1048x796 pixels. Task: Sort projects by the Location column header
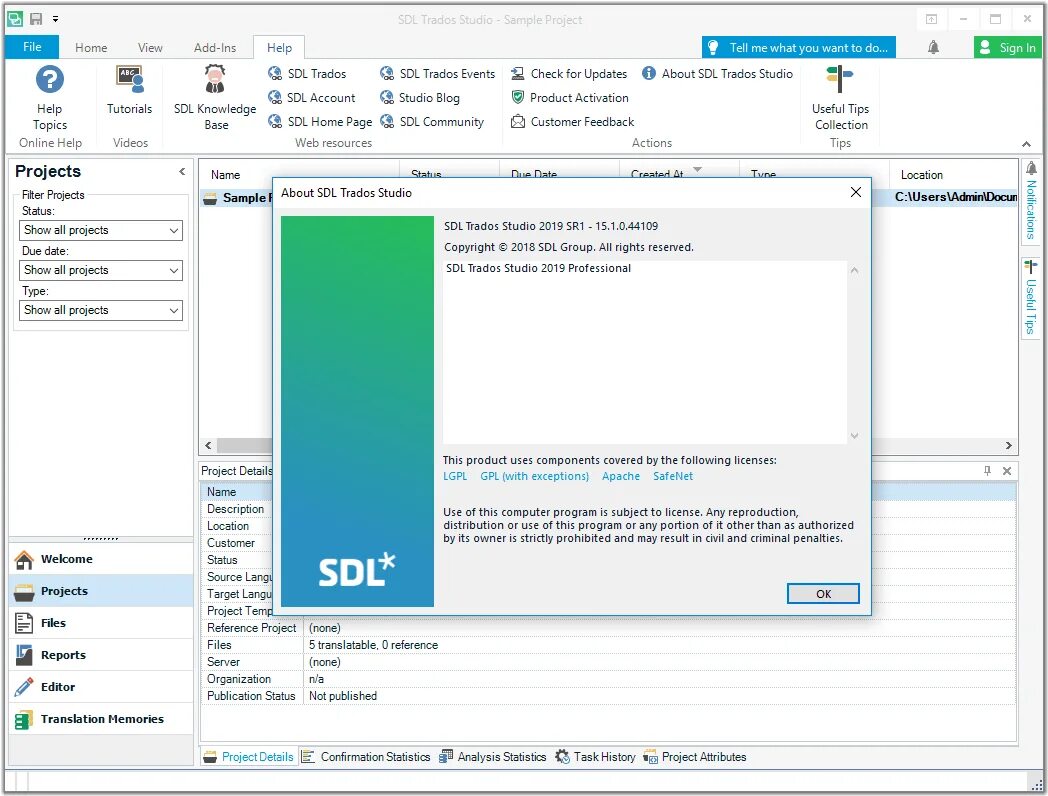[953, 174]
